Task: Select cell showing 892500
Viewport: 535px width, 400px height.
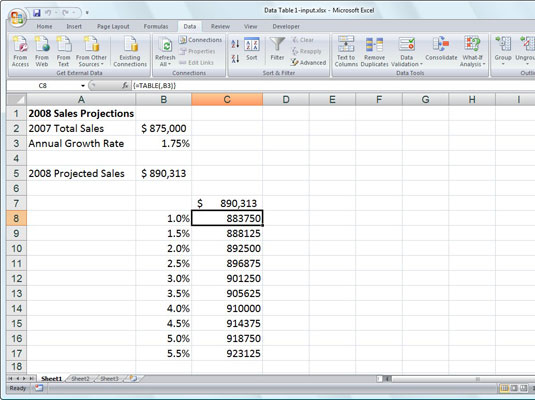Action: coord(227,248)
